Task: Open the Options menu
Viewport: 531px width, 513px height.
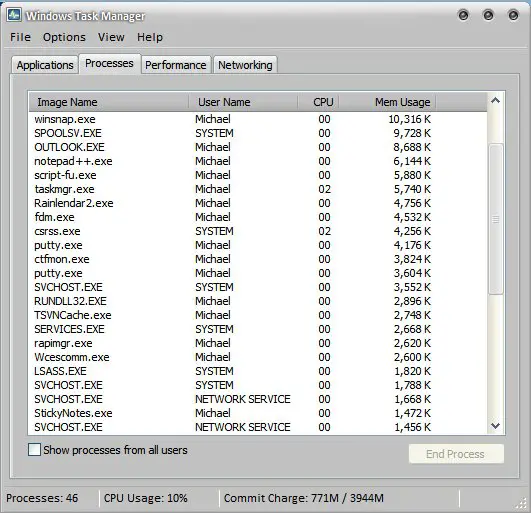Action: pos(64,37)
